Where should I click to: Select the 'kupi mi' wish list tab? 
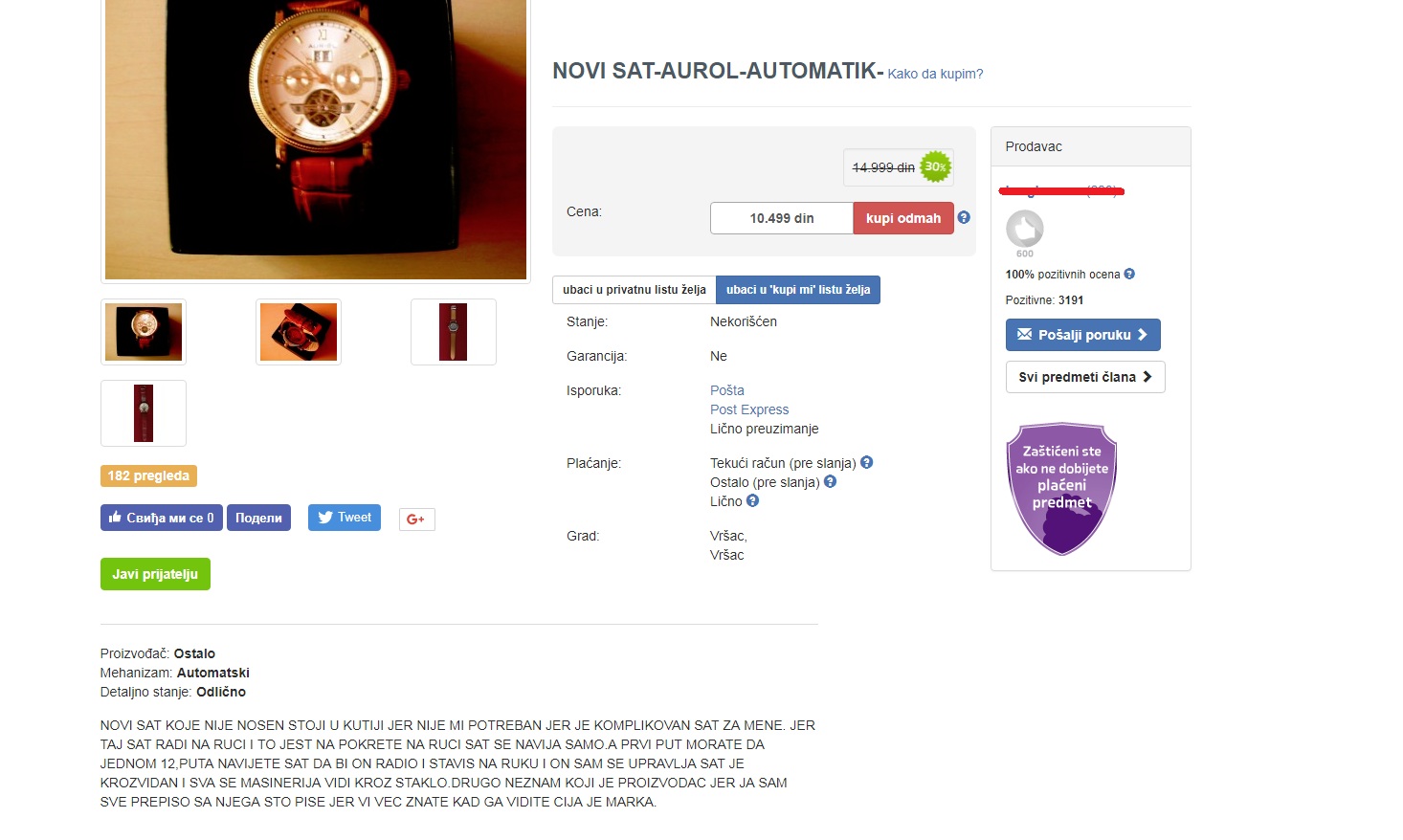point(798,290)
